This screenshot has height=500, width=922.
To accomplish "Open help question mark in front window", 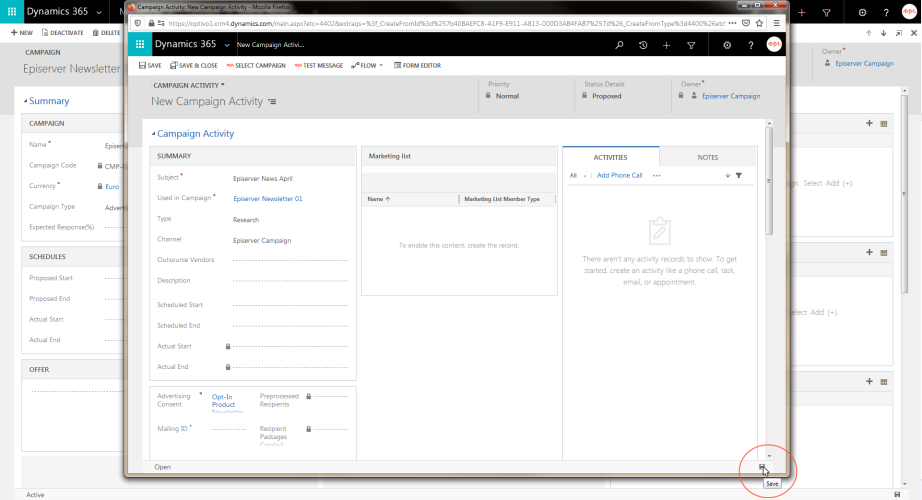I will (751, 45).
